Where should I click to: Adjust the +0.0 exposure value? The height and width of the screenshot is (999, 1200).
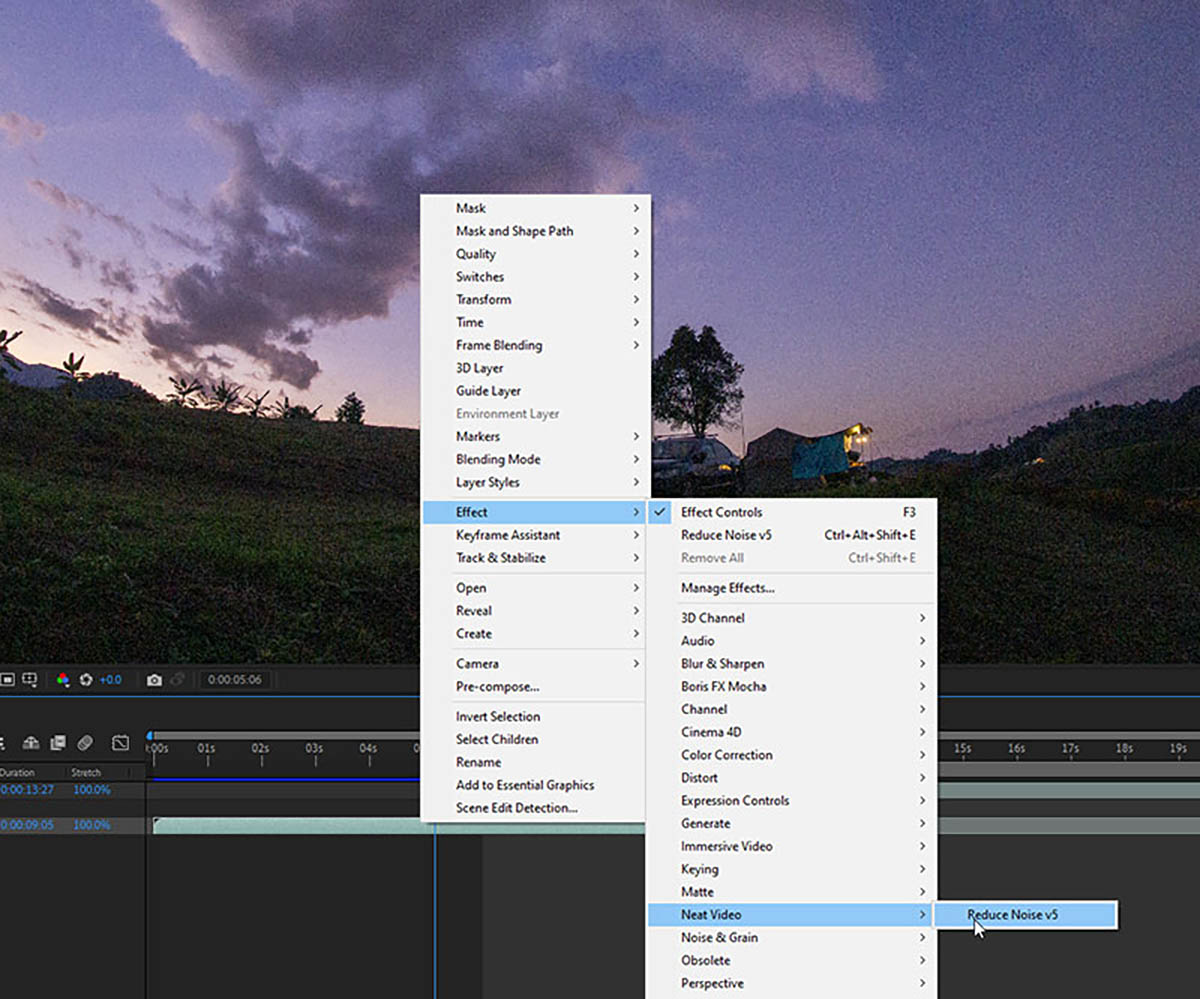click(x=110, y=680)
